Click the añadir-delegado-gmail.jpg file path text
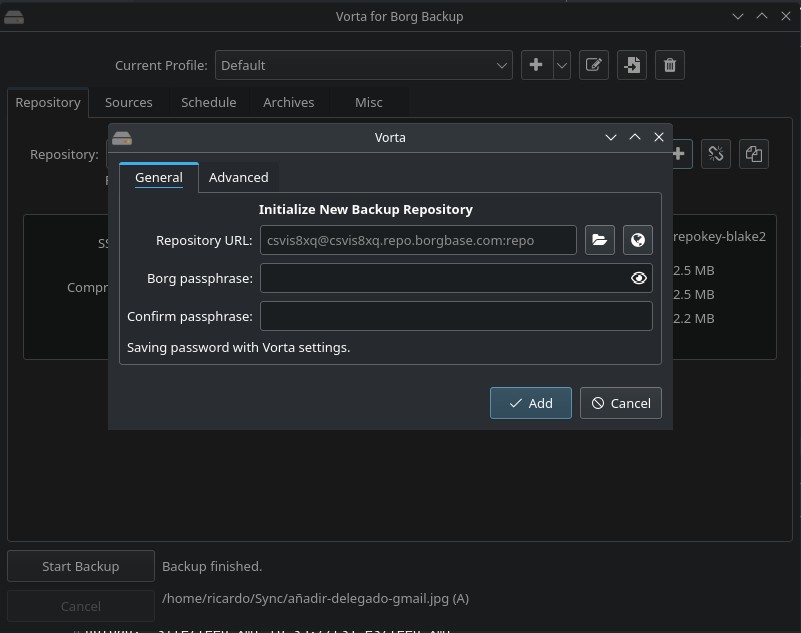Image resolution: width=801 pixels, height=633 pixels. pos(316,598)
